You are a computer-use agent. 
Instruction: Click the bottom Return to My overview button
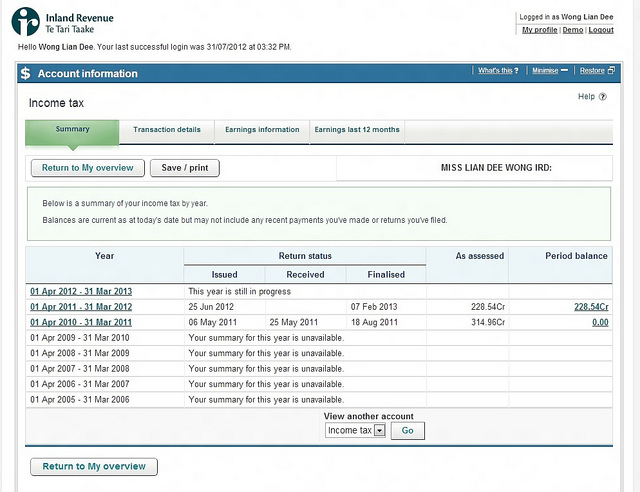coord(93,467)
